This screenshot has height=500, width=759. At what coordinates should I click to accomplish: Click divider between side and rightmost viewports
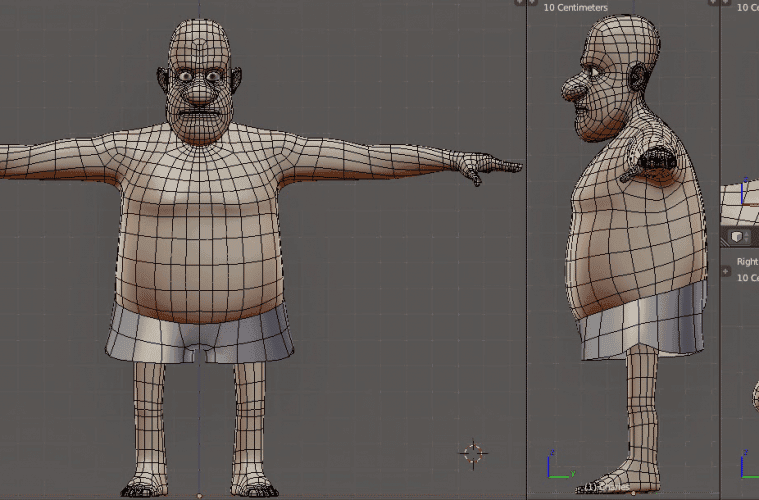[x=720, y=250]
